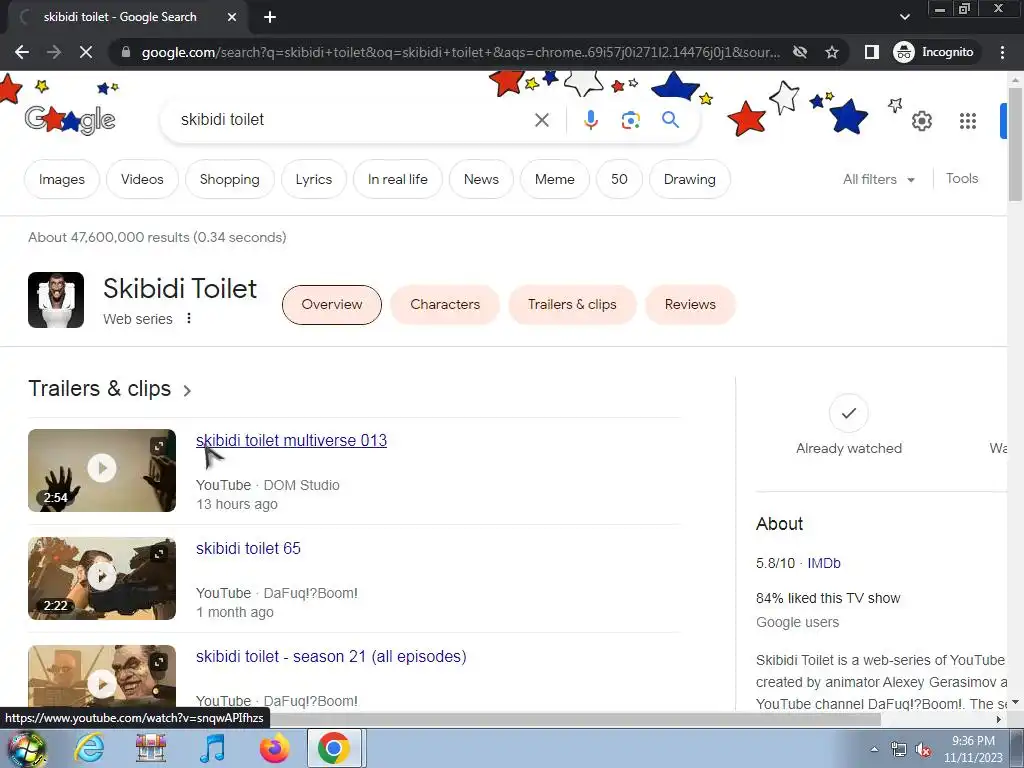This screenshot has width=1024, height=768.
Task: Open the skibidi toilet multiverse 013 link
Action: tap(291, 440)
